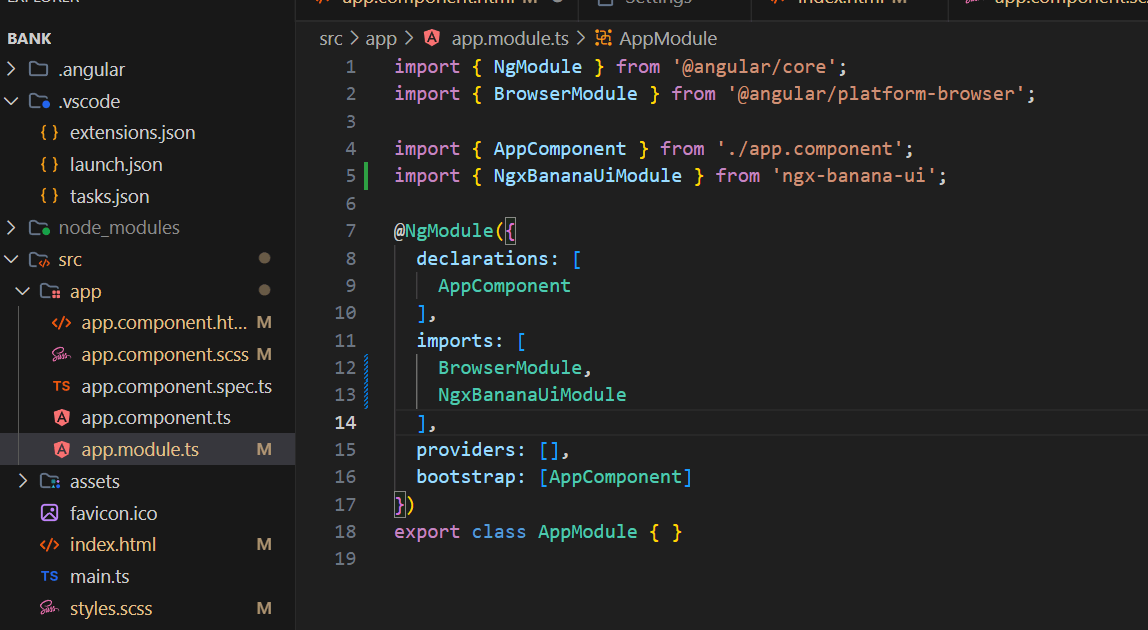This screenshot has width=1148, height=630.
Task: Open styles.scss from the explorer
Action: 111,609
